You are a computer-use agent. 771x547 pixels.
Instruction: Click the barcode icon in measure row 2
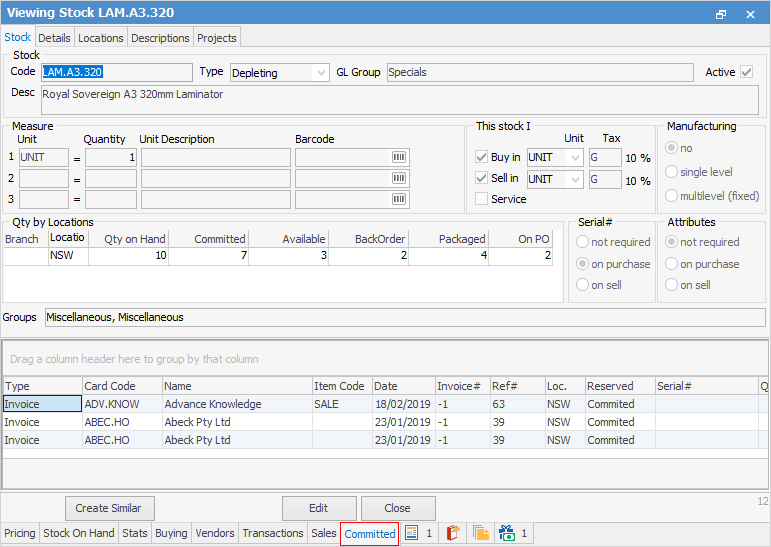398,179
